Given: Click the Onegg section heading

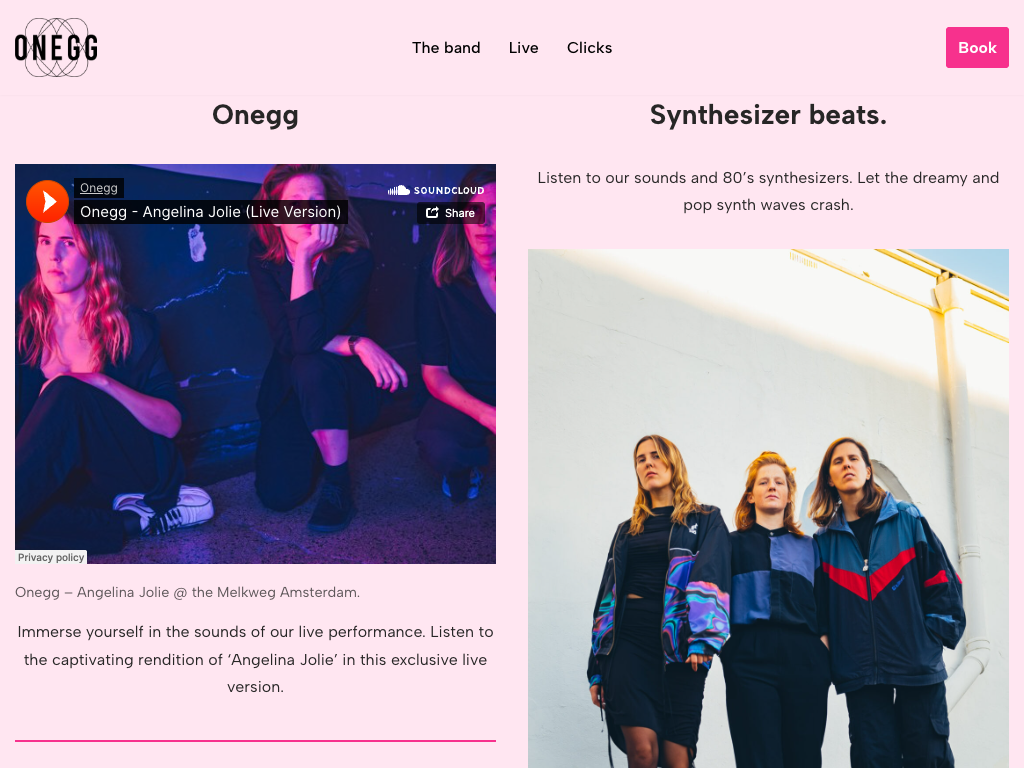Looking at the screenshot, I should (x=255, y=115).
